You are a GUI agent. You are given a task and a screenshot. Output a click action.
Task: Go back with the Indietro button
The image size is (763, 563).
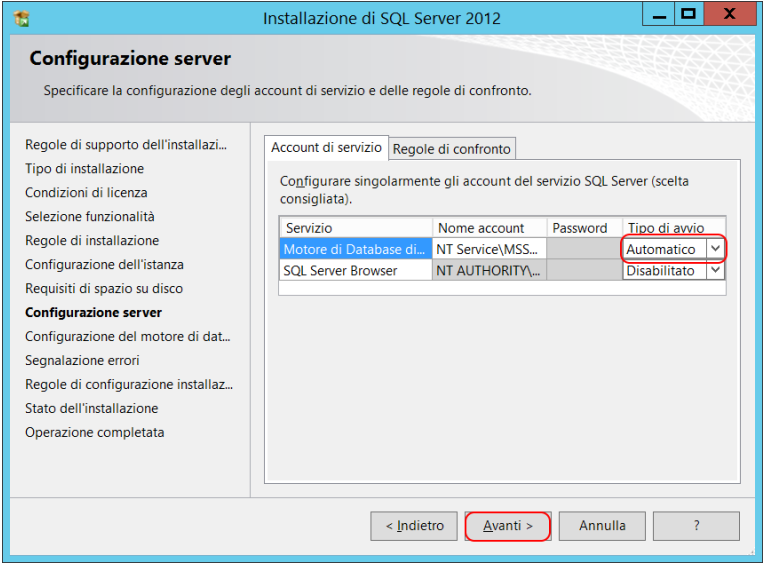coord(414,526)
